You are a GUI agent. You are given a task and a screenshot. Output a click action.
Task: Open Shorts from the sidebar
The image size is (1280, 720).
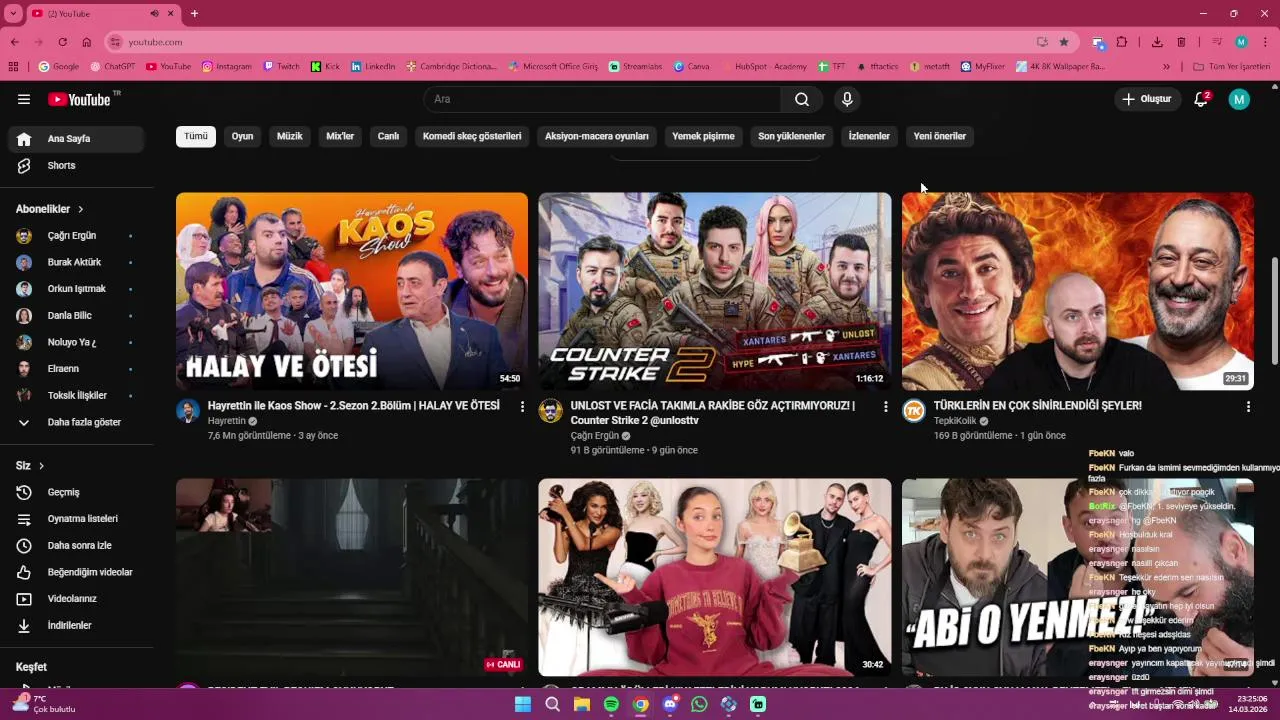pos(76,165)
